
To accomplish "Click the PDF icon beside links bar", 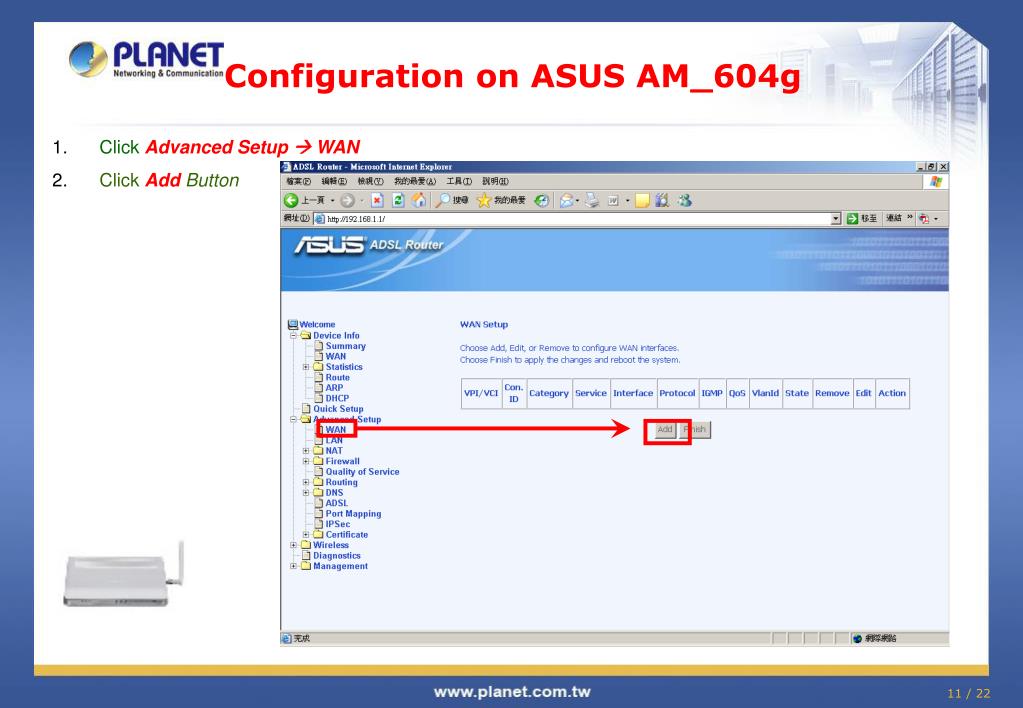I will point(924,219).
